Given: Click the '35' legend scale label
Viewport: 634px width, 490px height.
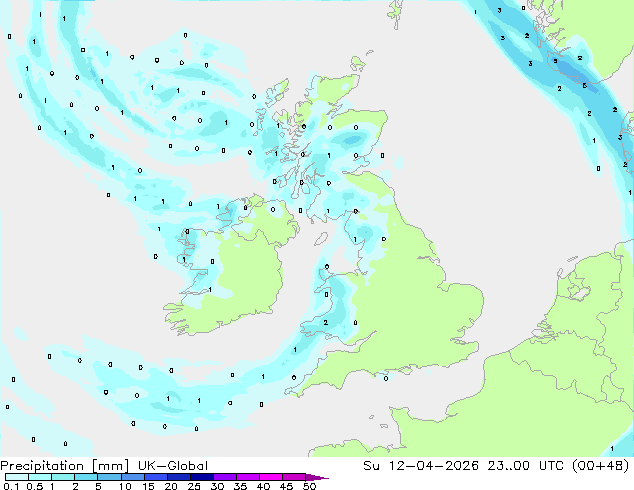Looking at the screenshot, I should 240,486.
